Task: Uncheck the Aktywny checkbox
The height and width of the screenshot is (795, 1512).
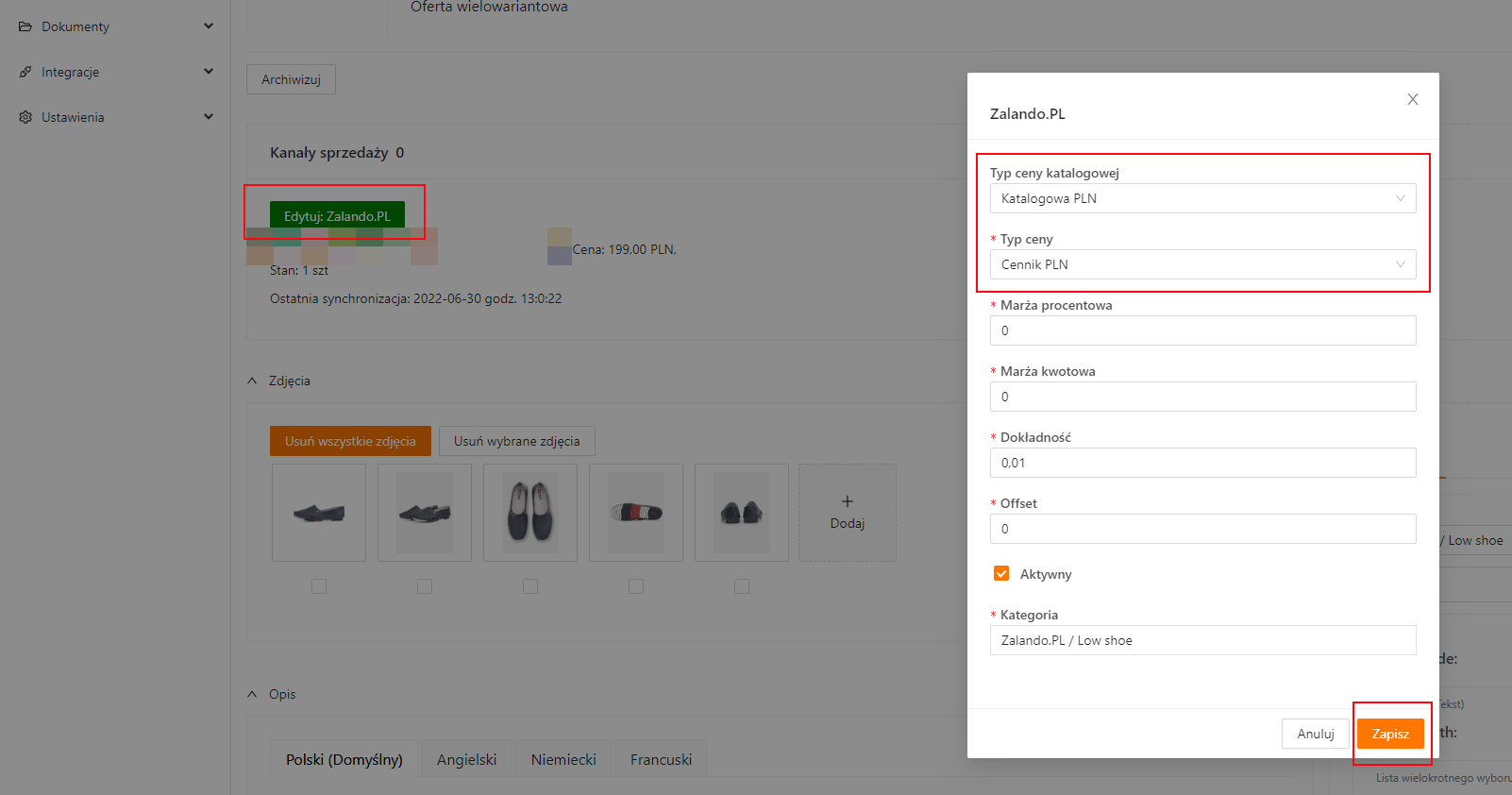Action: (1001, 573)
